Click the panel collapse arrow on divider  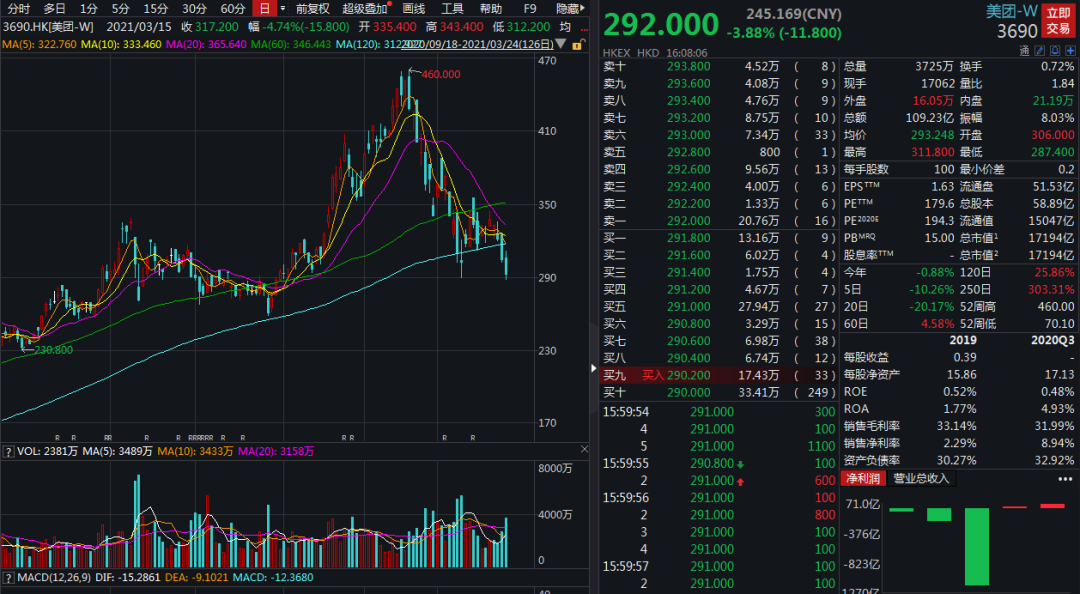coord(592,368)
